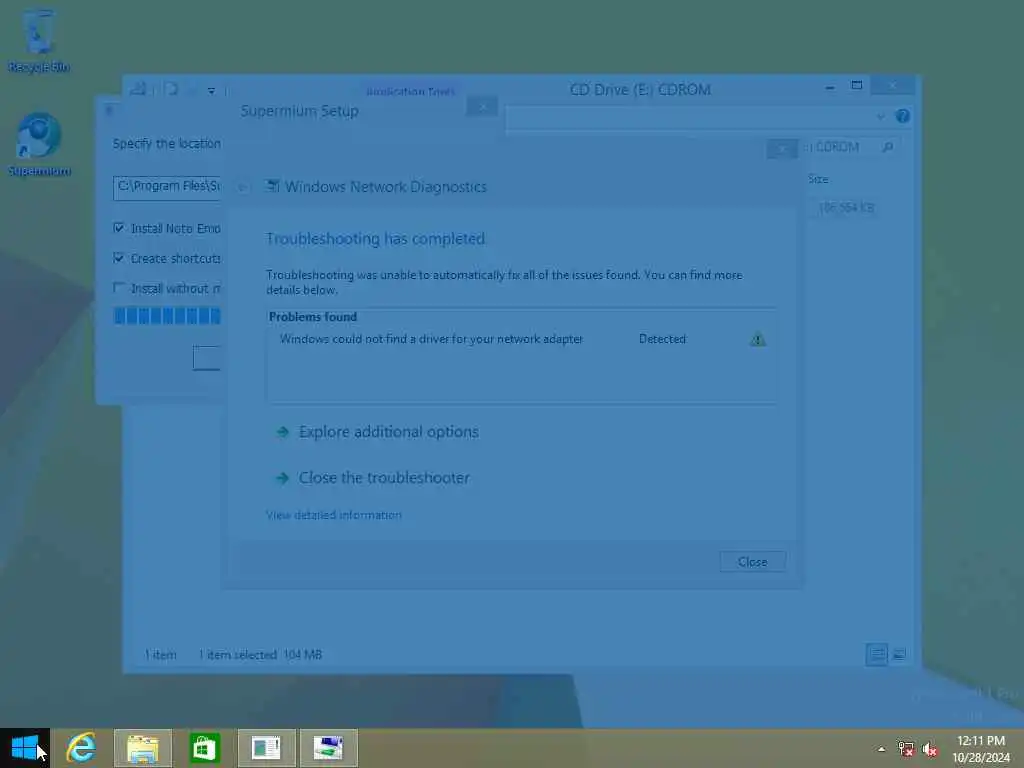Open View detailed information link
This screenshot has height=768, width=1024.
point(334,515)
